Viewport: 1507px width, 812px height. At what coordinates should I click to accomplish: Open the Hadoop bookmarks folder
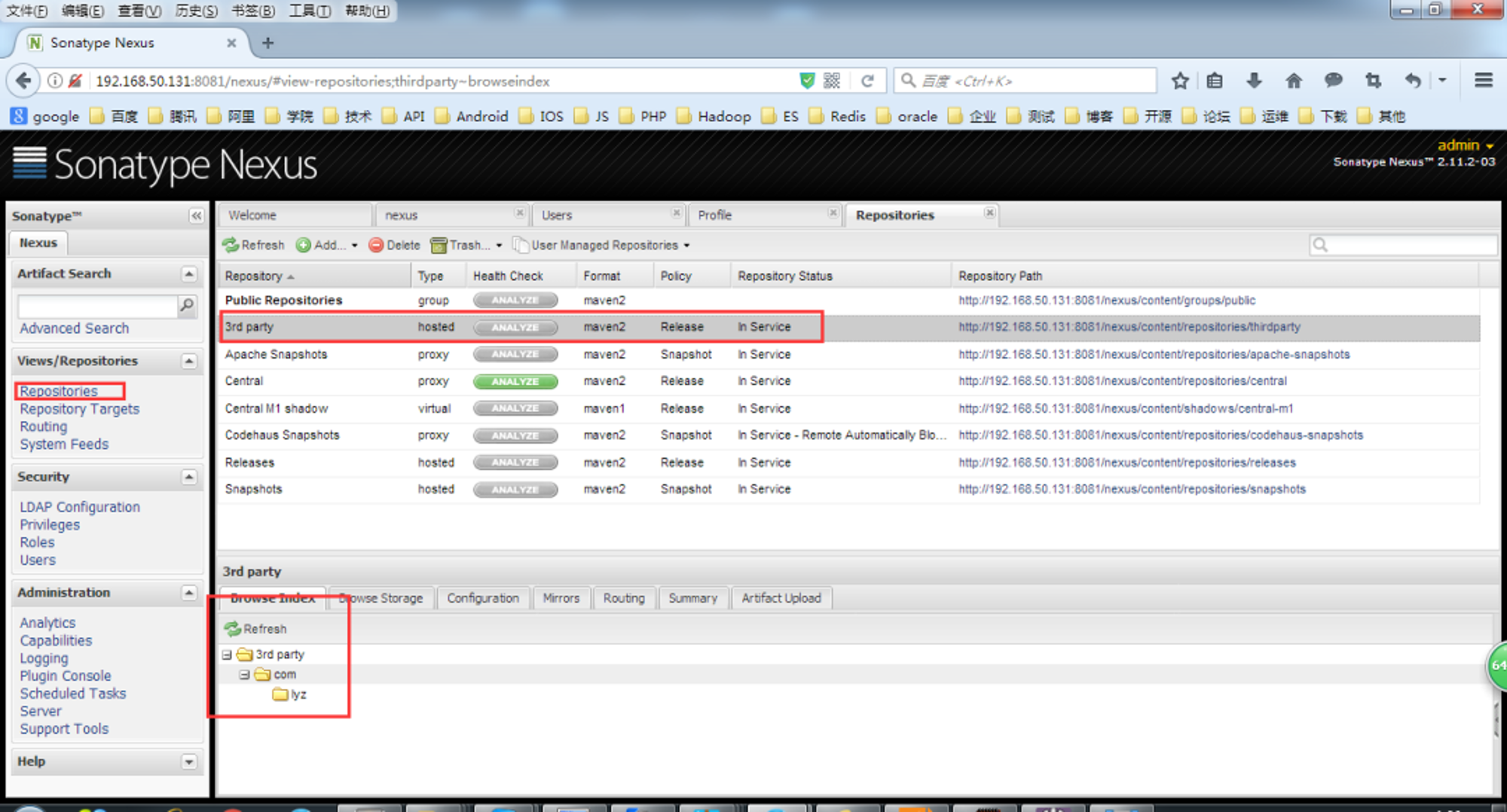click(x=714, y=116)
